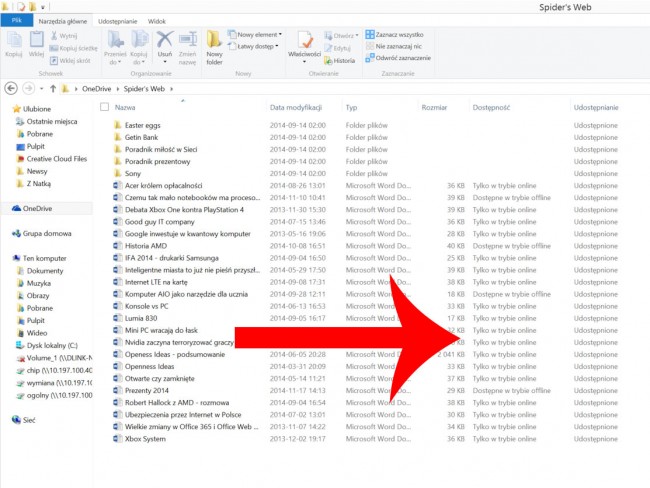650x488 pixels.
Task: Select the Openness Ideas document
Action: [x=144, y=367]
